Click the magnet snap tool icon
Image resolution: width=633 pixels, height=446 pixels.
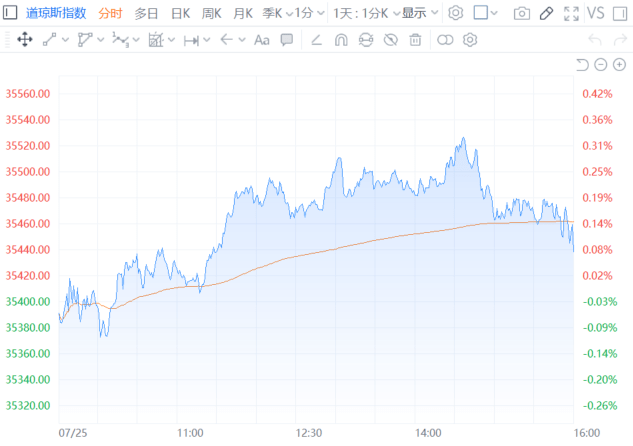pos(341,40)
